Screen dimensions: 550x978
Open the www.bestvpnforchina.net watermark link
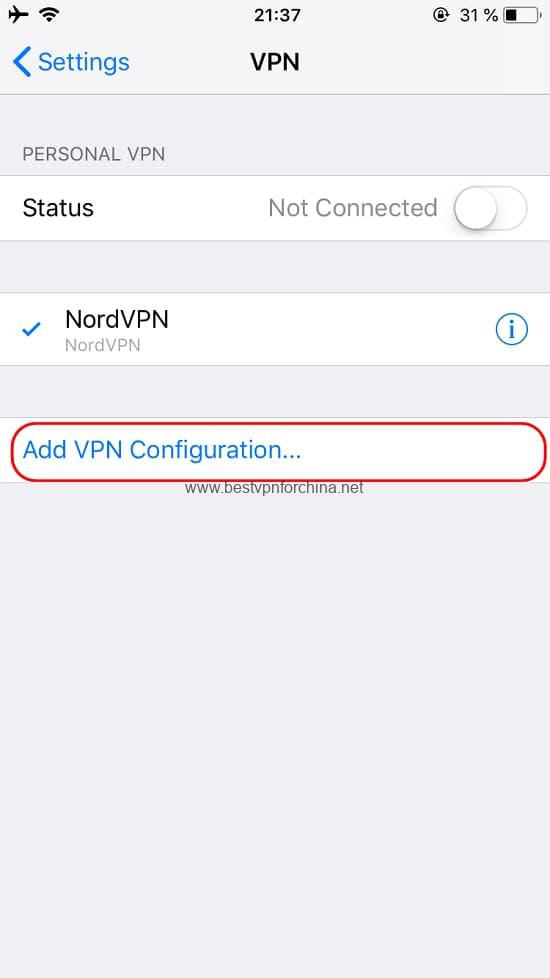(x=274, y=488)
